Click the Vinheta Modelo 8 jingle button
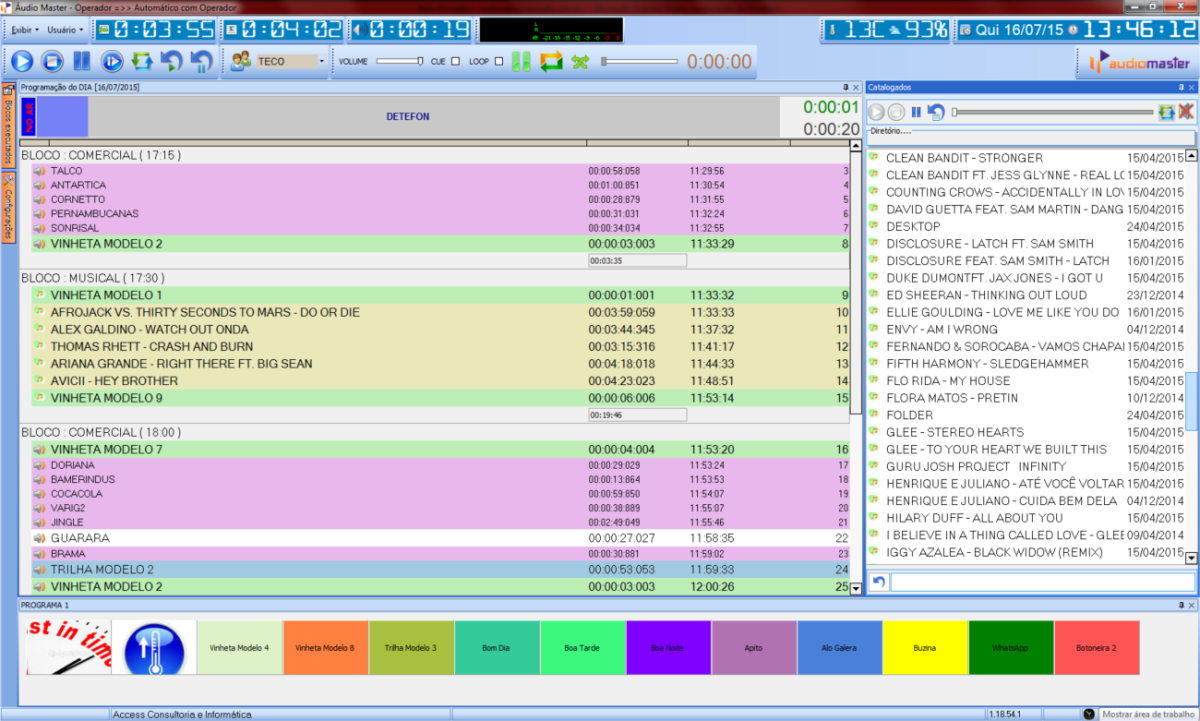Screen dimensions: 1200x721 click(325, 648)
